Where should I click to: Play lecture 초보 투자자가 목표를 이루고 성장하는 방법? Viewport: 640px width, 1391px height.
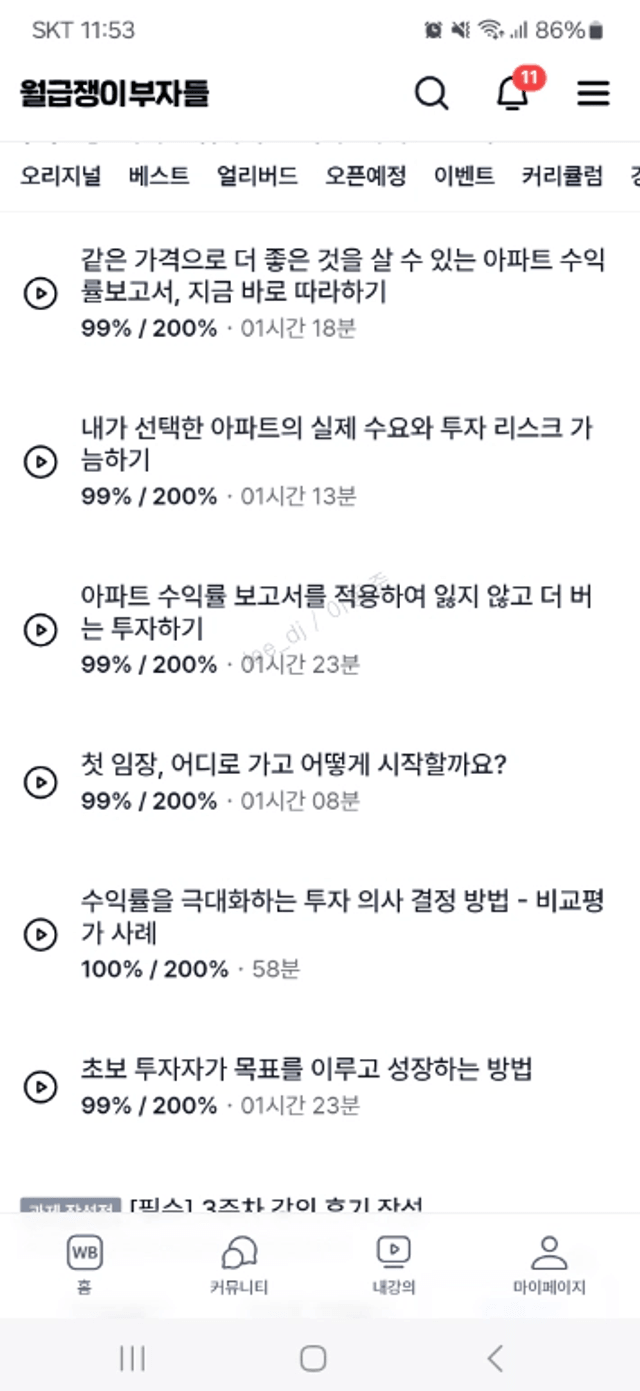point(40,1087)
